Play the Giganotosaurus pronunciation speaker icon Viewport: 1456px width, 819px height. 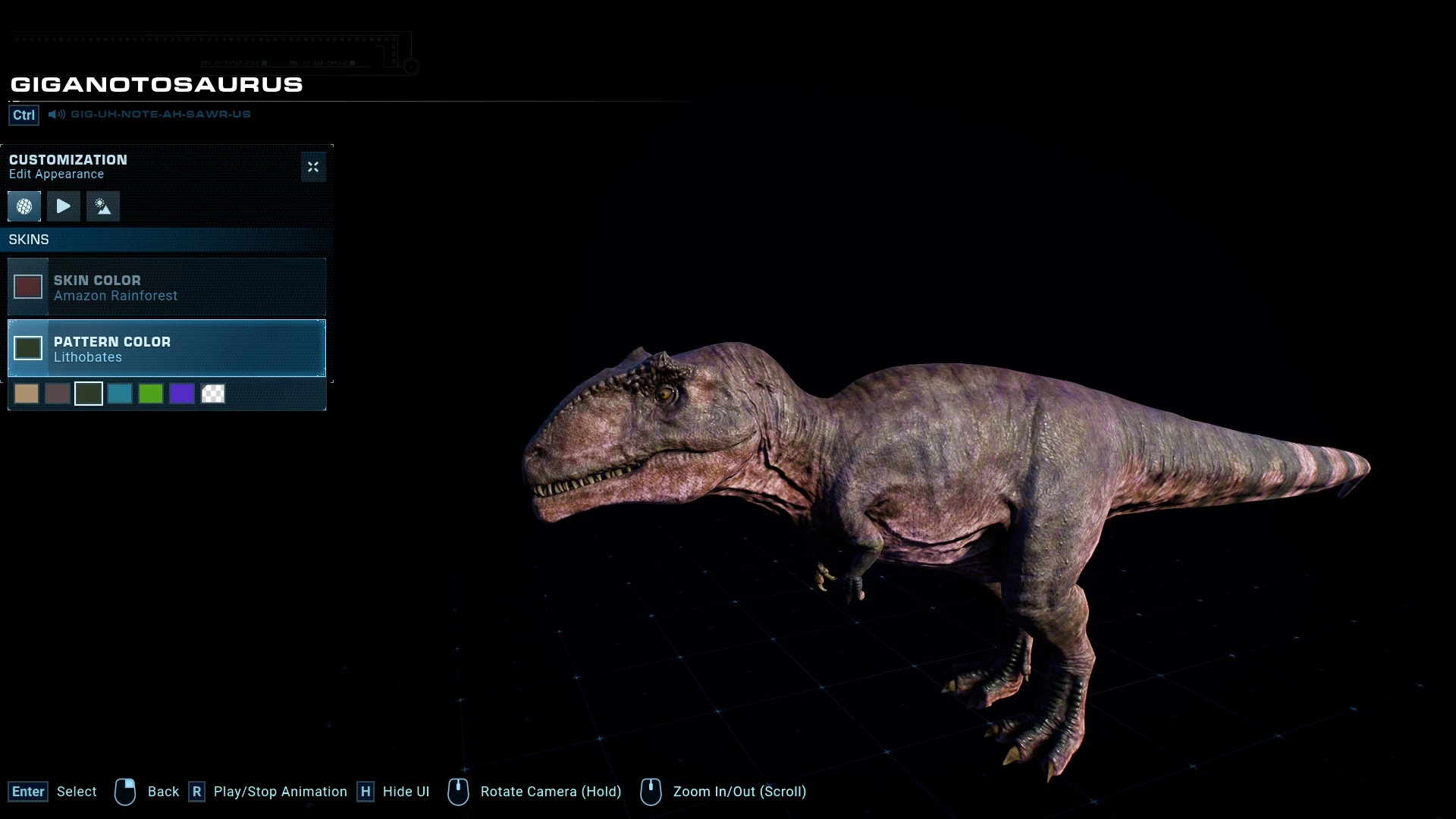pyautogui.click(x=57, y=115)
